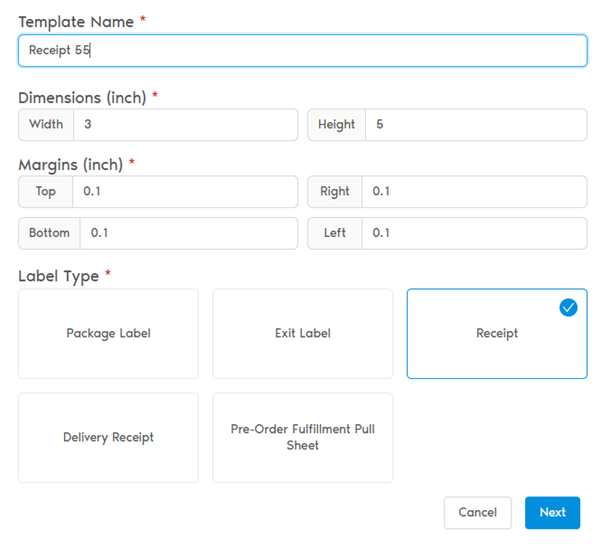
Task: Click the Height label addon
Action: [x=336, y=125]
